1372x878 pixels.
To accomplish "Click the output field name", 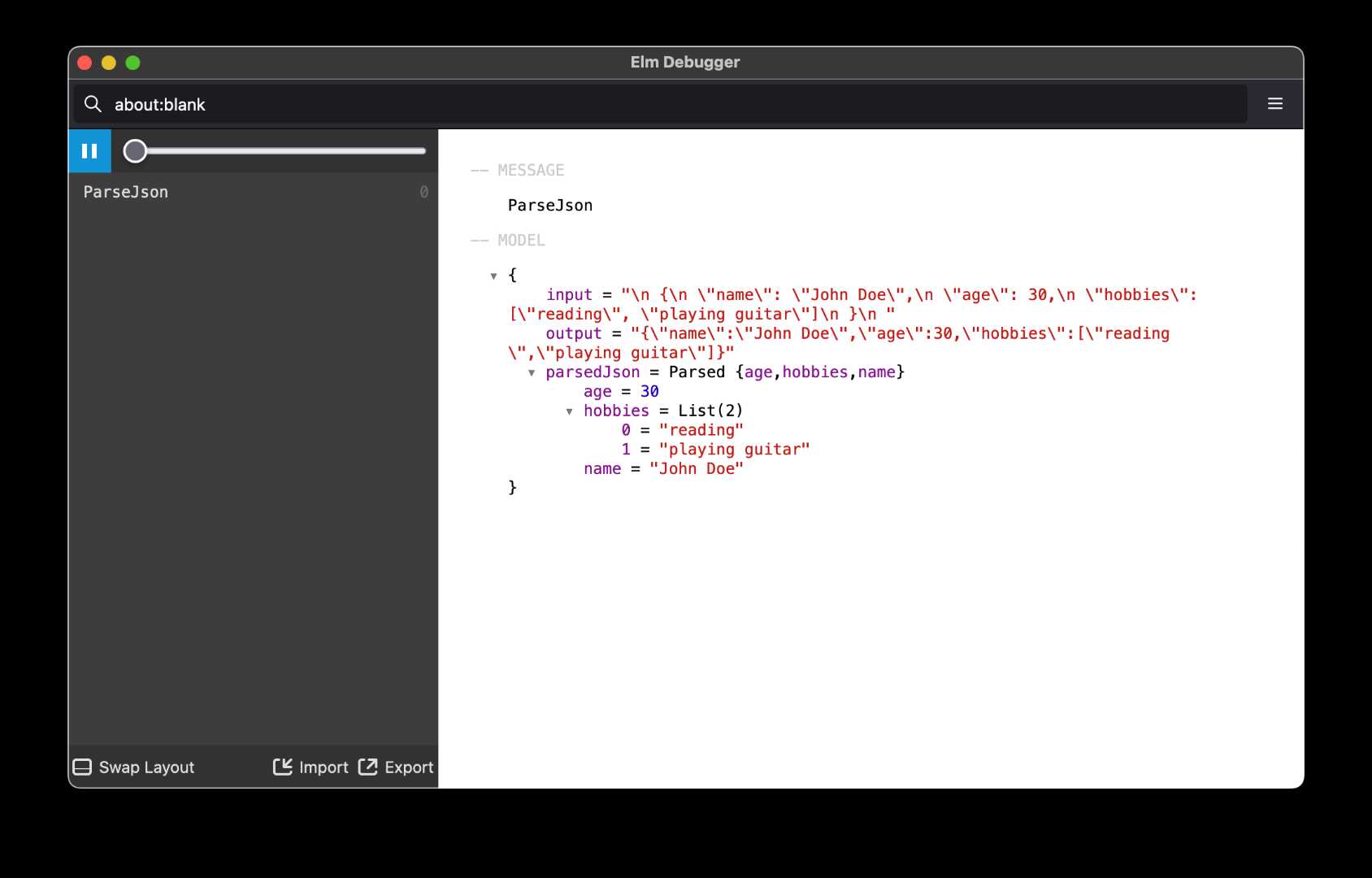I will click(574, 333).
